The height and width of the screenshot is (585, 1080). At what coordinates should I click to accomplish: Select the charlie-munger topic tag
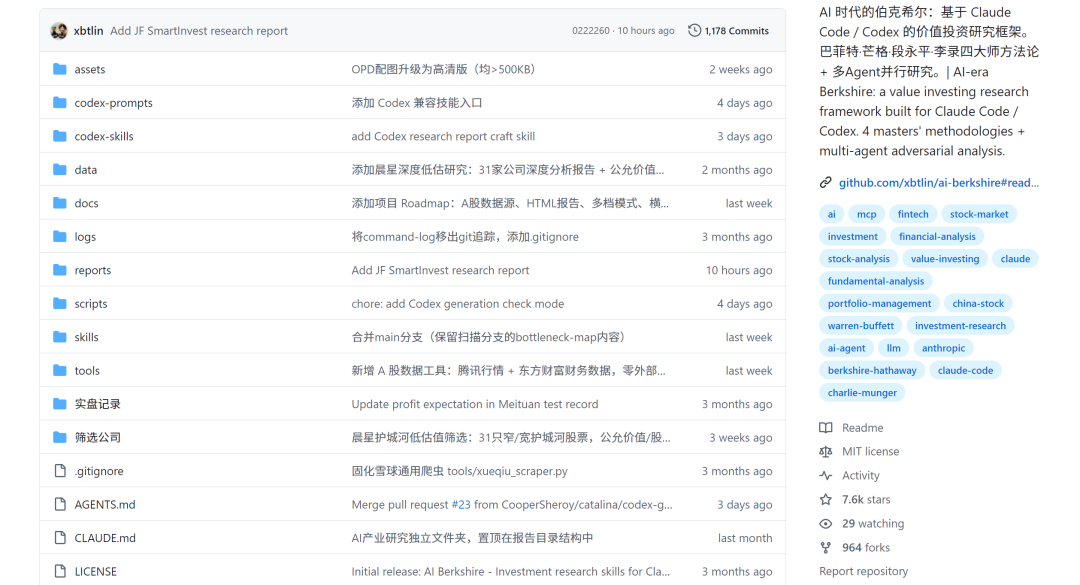point(862,393)
